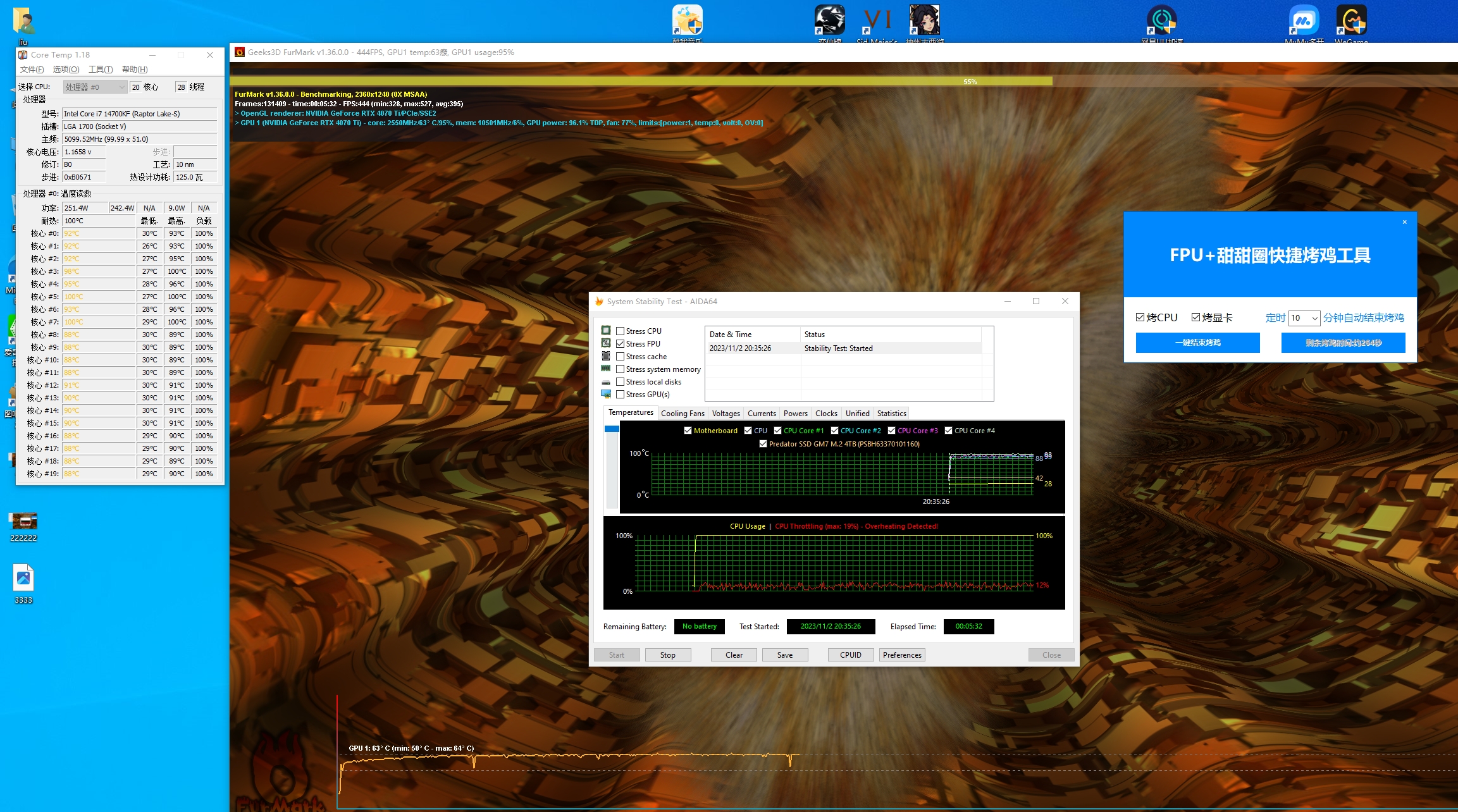The image size is (1458, 812).
Task: Uncheck the 烤显卡 option
Action: click(1195, 317)
